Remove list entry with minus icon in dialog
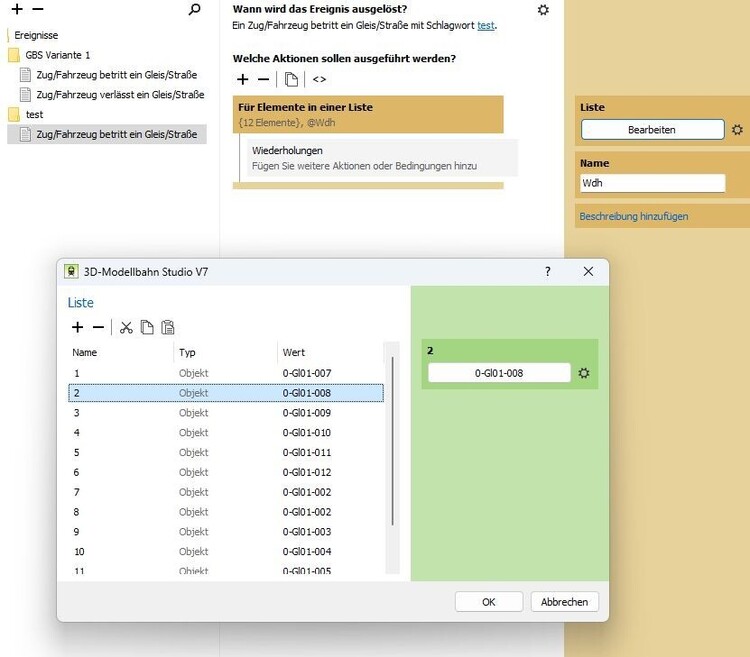Screen dimensions: 750x657 pos(98,327)
